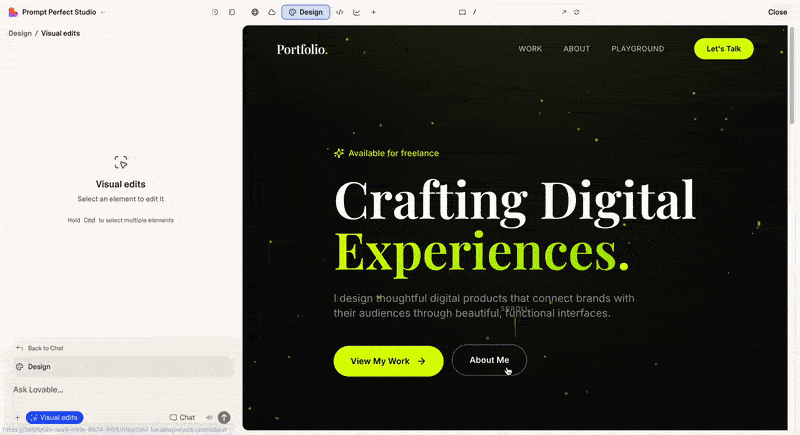This screenshot has height=435, width=800.
Task: Toggle the sidebar panel layout icon
Action: pyautogui.click(x=232, y=12)
